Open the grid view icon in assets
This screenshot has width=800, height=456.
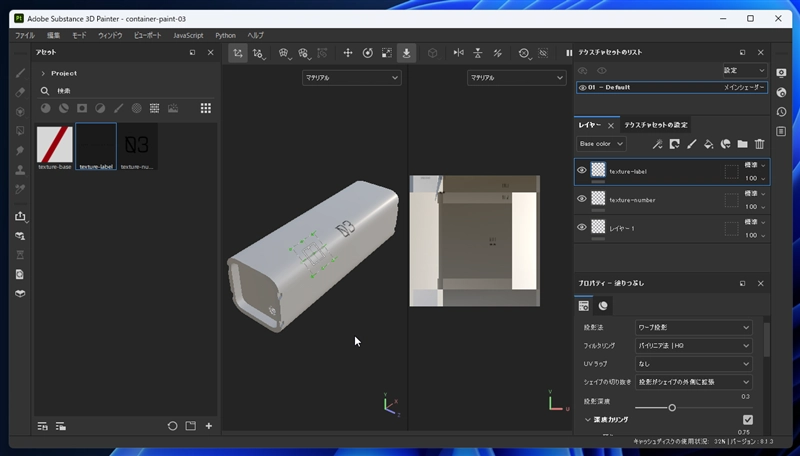click(205, 108)
